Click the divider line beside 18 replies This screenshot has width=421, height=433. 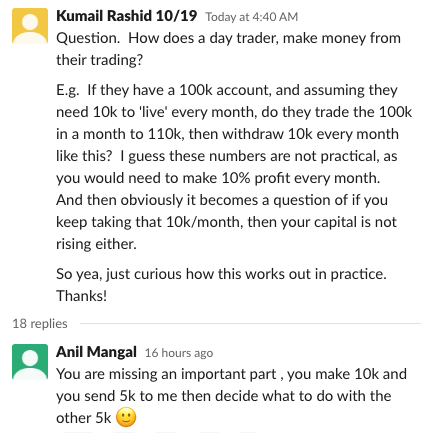tap(250, 323)
